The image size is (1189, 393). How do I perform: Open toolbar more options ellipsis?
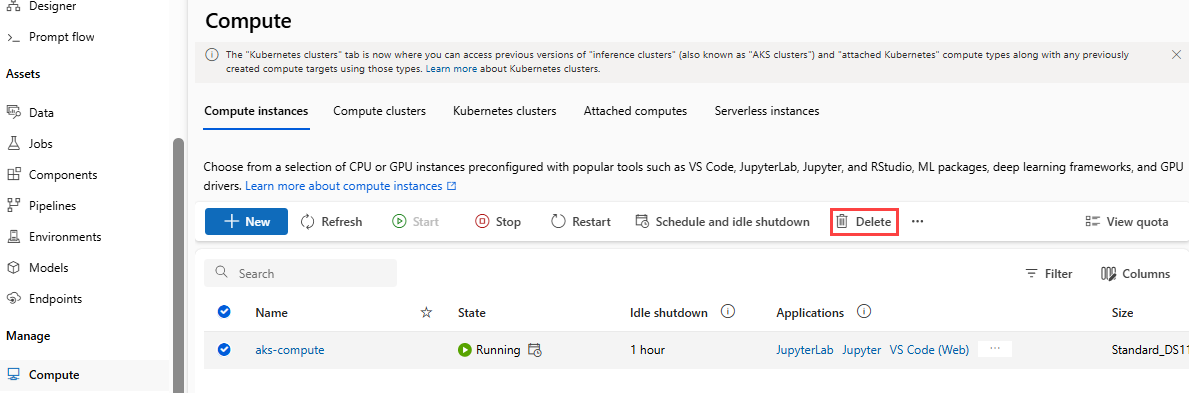918,222
